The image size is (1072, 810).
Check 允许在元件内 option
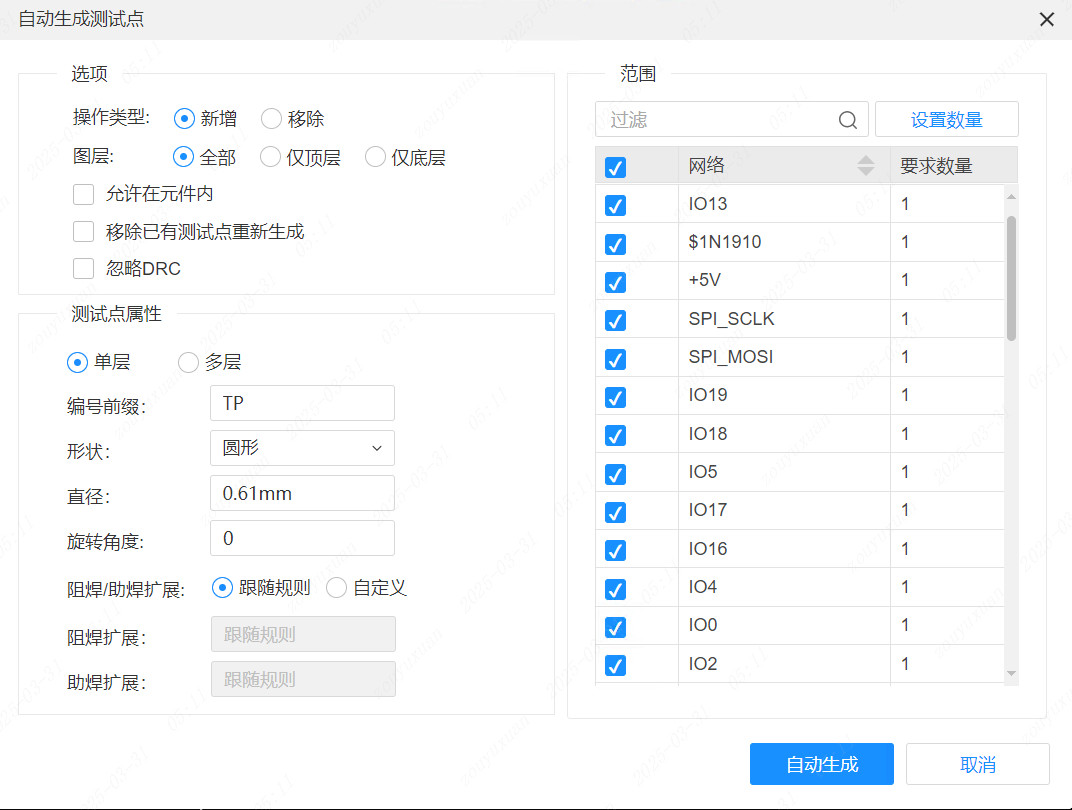pos(84,194)
